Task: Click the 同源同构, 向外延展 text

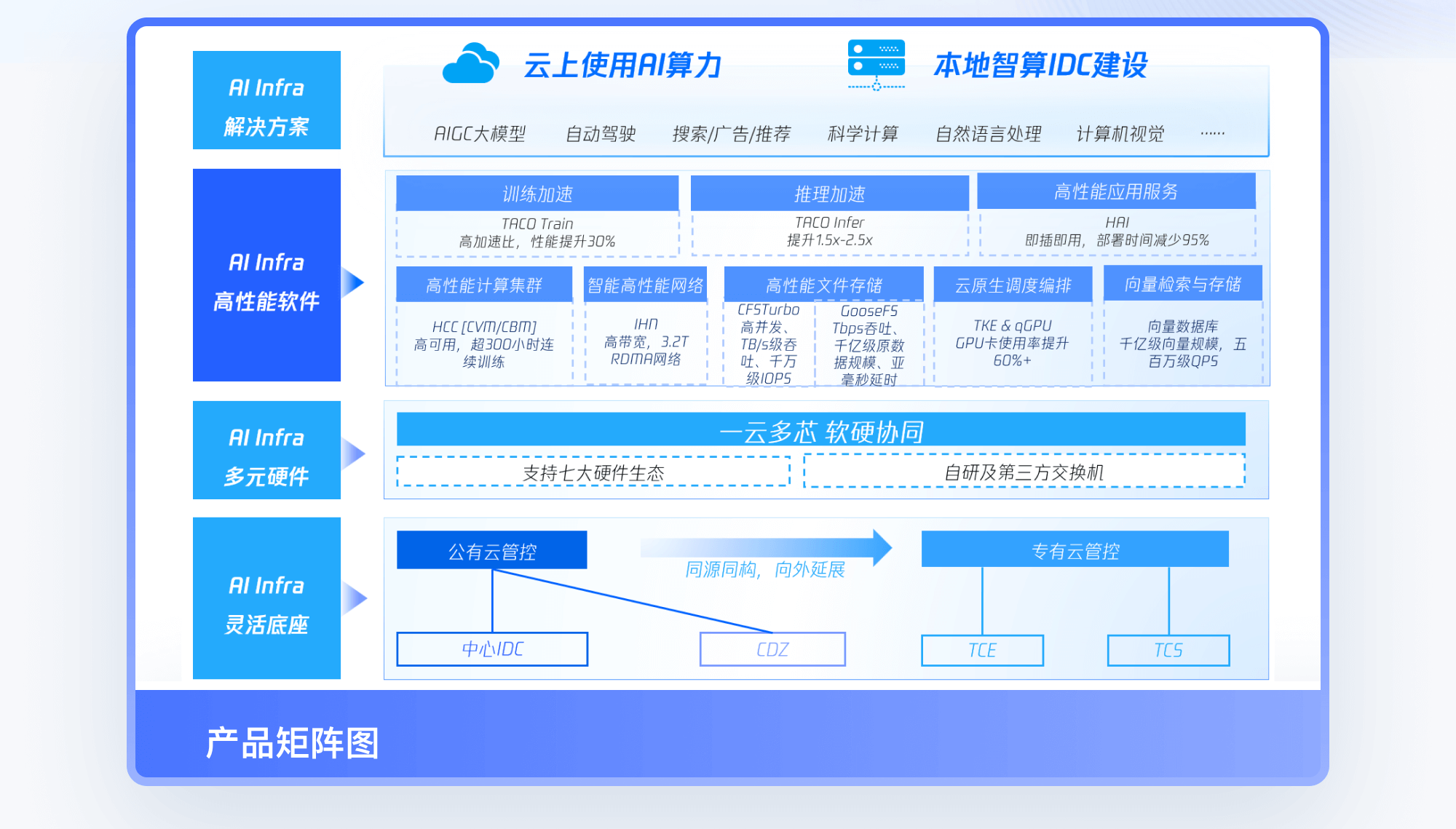Action: click(x=765, y=569)
